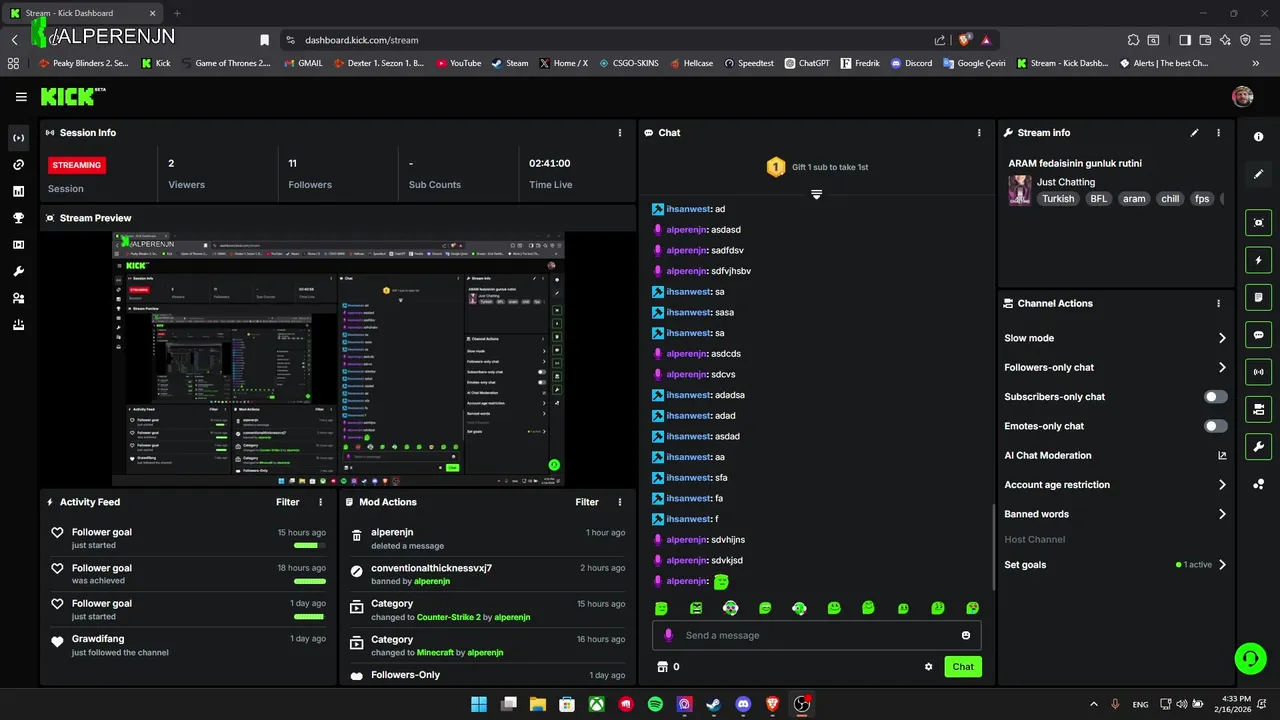Viewport: 1280px width, 720px height.
Task: Click the pencil icon in right sidebar
Action: point(1259,174)
